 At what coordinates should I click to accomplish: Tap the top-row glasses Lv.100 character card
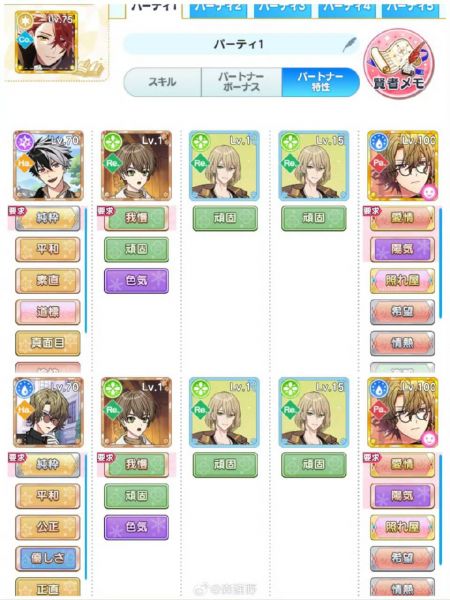403,165
